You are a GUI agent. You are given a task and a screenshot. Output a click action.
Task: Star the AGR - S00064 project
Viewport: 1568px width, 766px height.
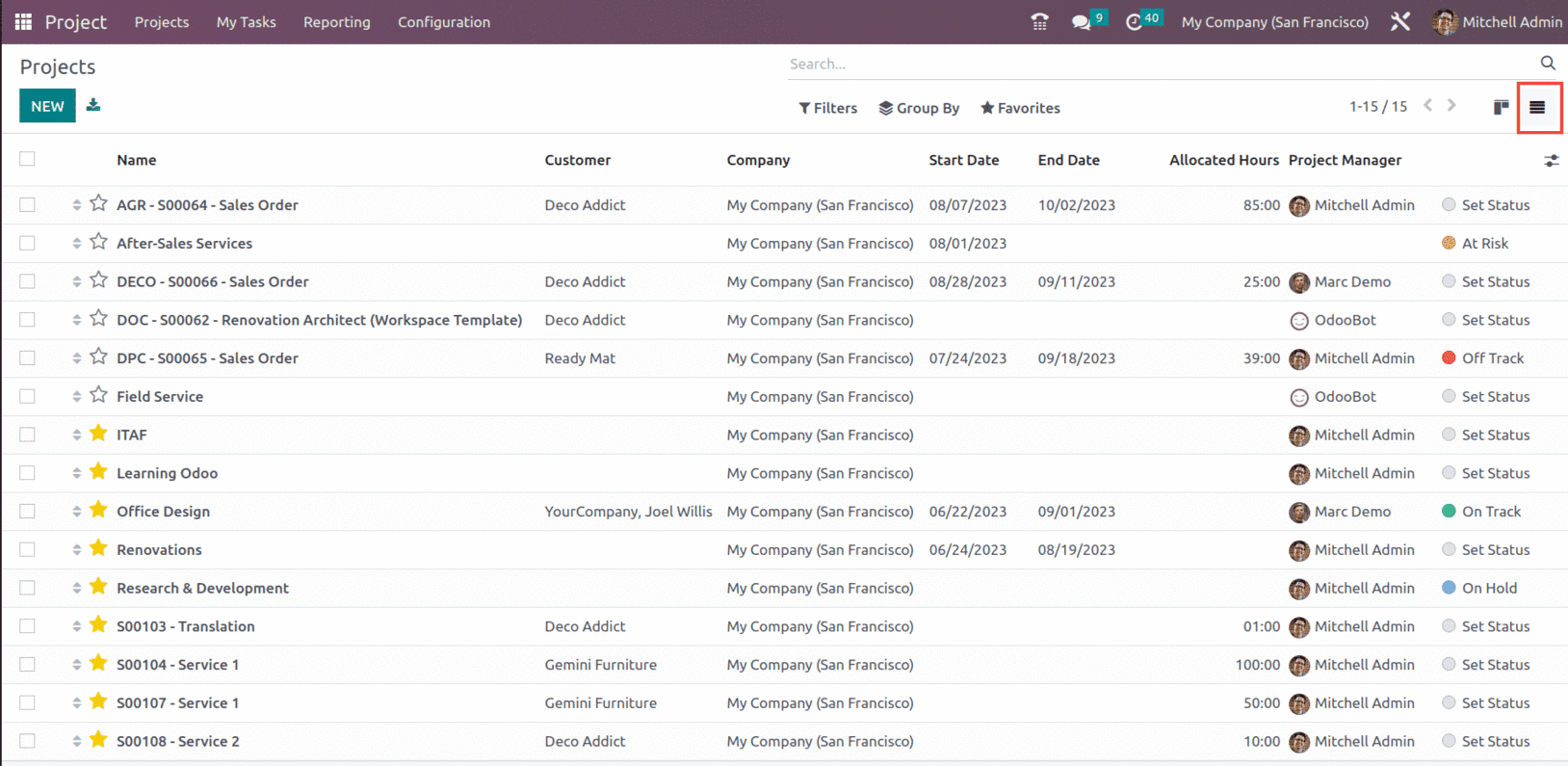[x=98, y=203]
